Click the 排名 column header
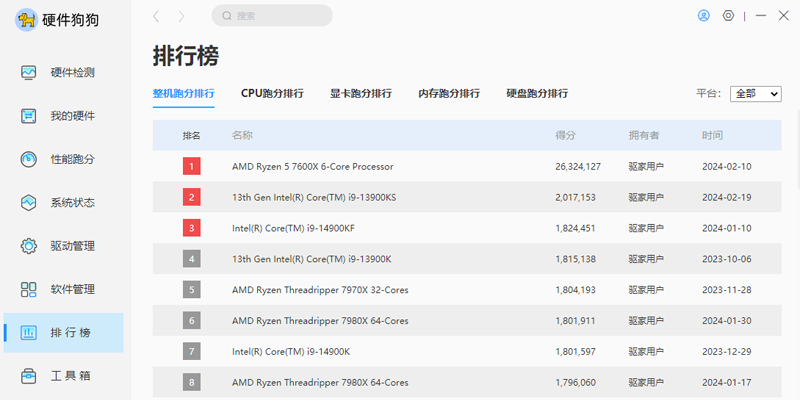 pyautogui.click(x=192, y=136)
